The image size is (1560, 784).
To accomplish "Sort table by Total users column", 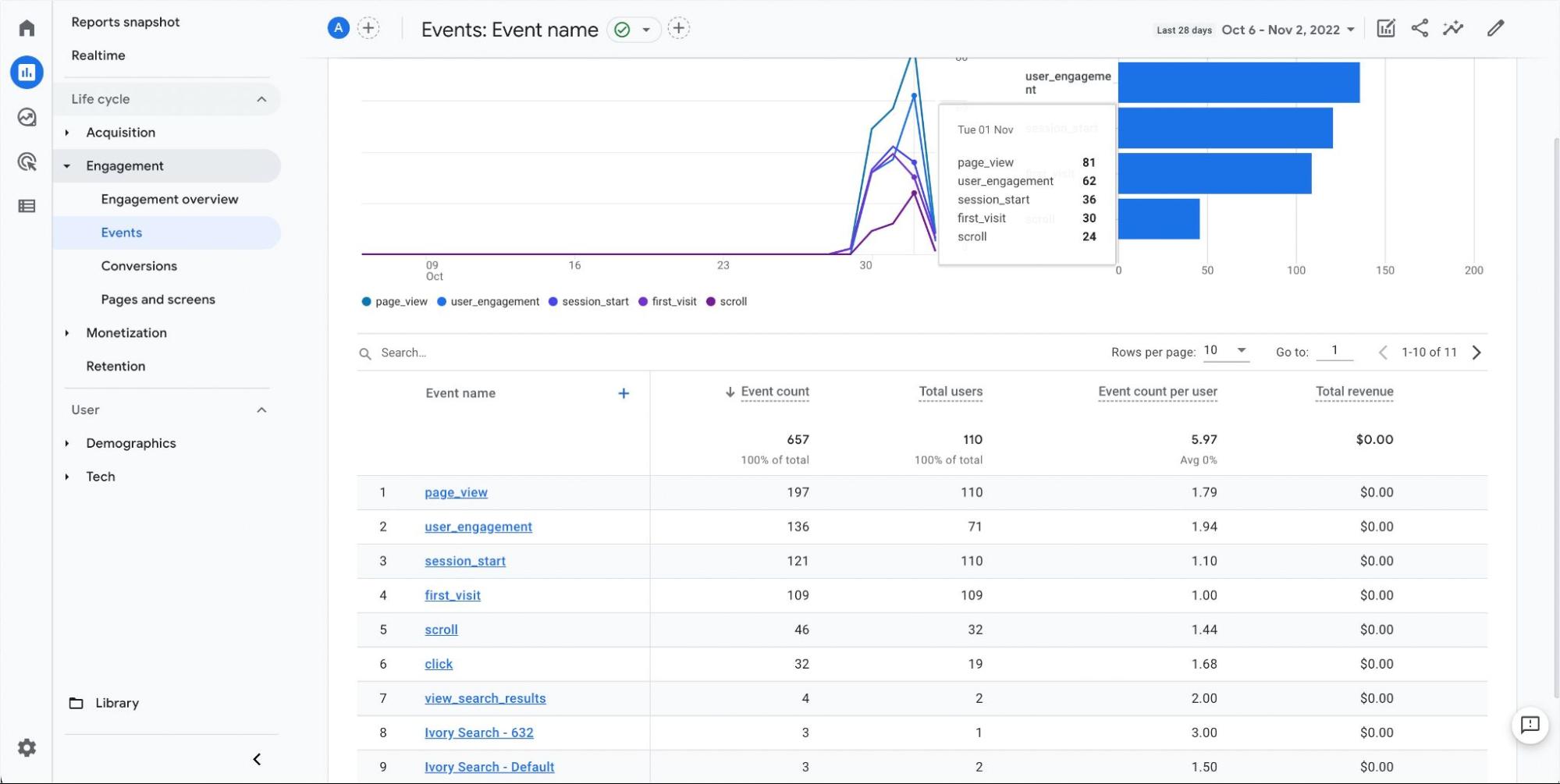I will tap(951, 392).
